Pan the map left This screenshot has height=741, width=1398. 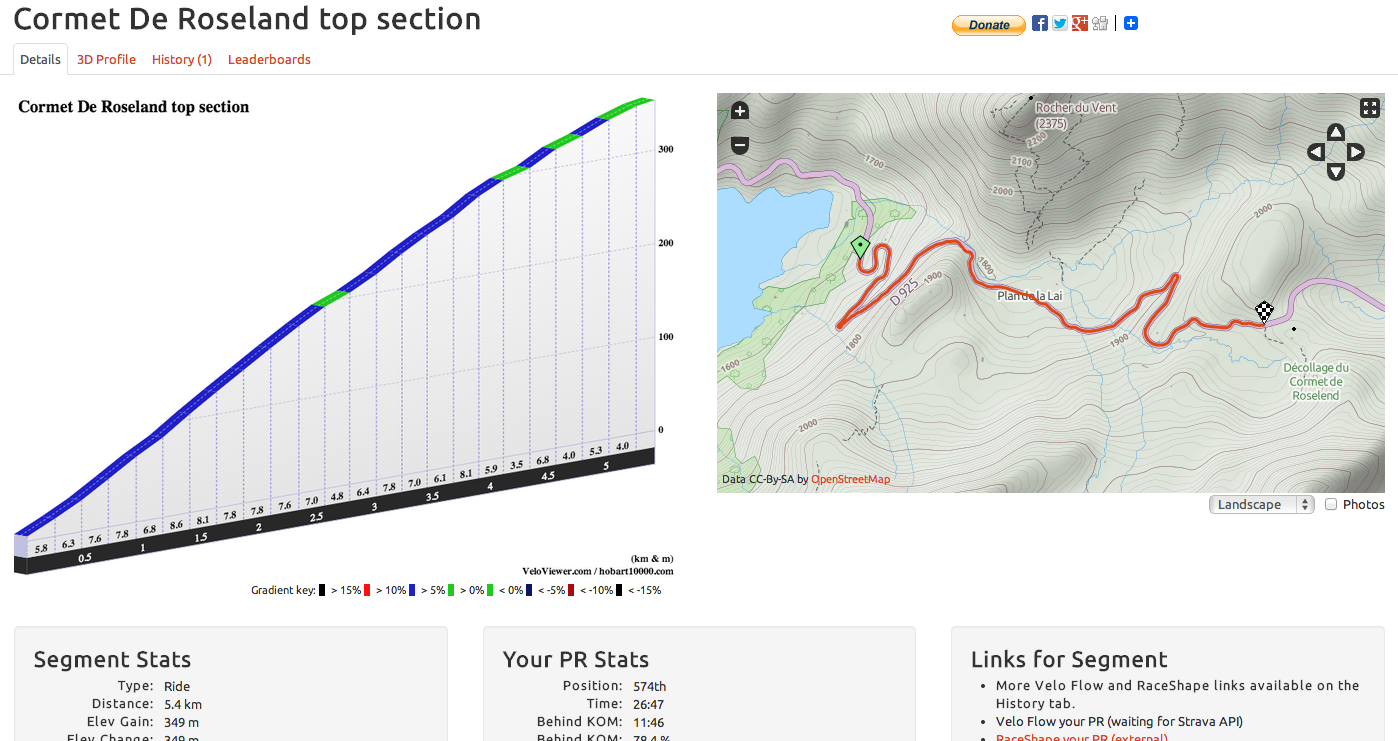pyautogui.click(x=1316, y=152)
